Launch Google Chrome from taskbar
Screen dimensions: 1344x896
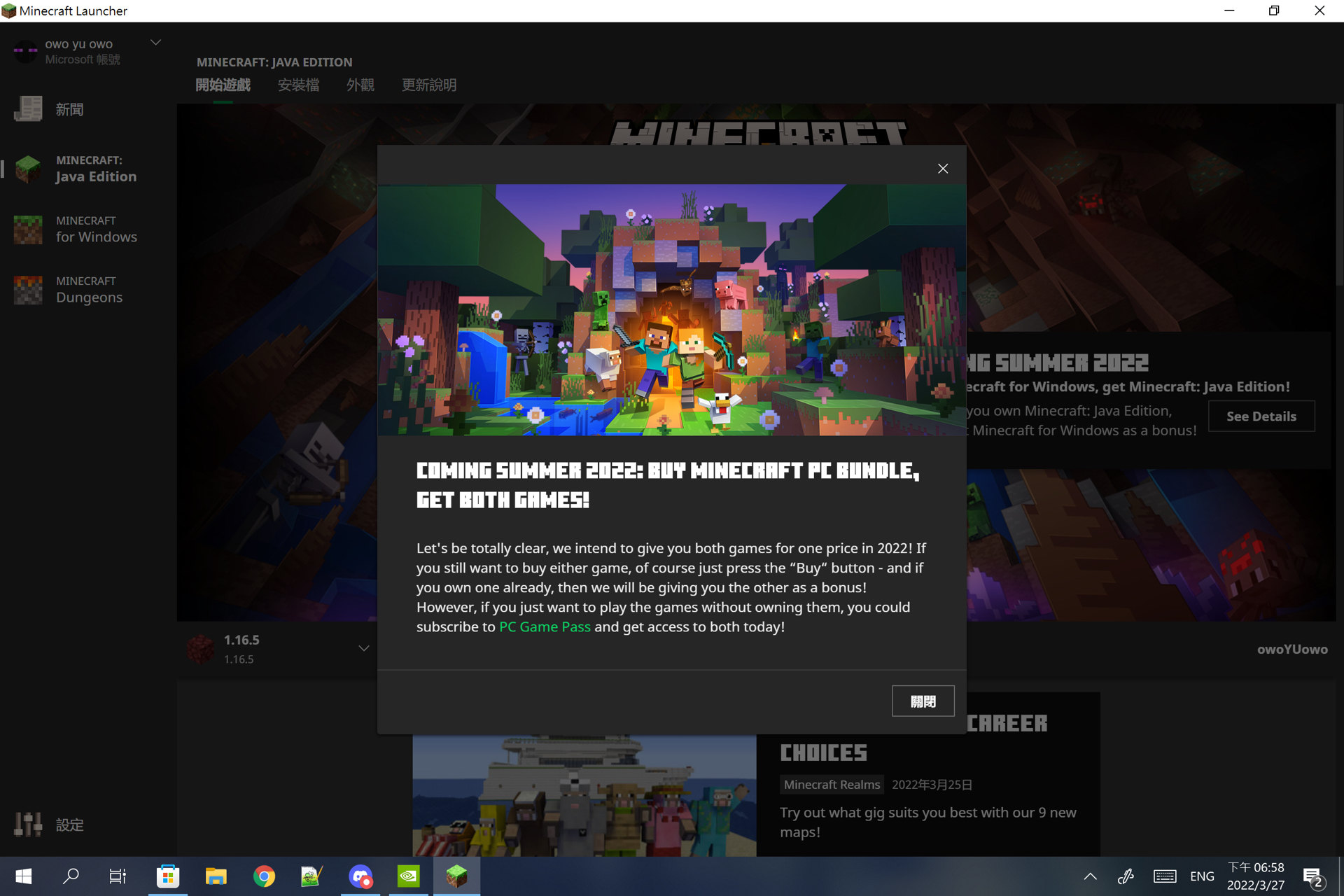[264, 876]
